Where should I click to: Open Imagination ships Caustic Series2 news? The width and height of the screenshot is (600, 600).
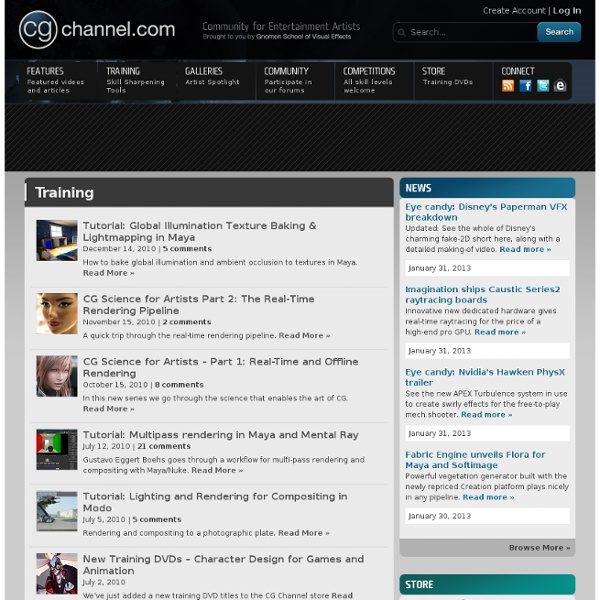click(483, 295)
